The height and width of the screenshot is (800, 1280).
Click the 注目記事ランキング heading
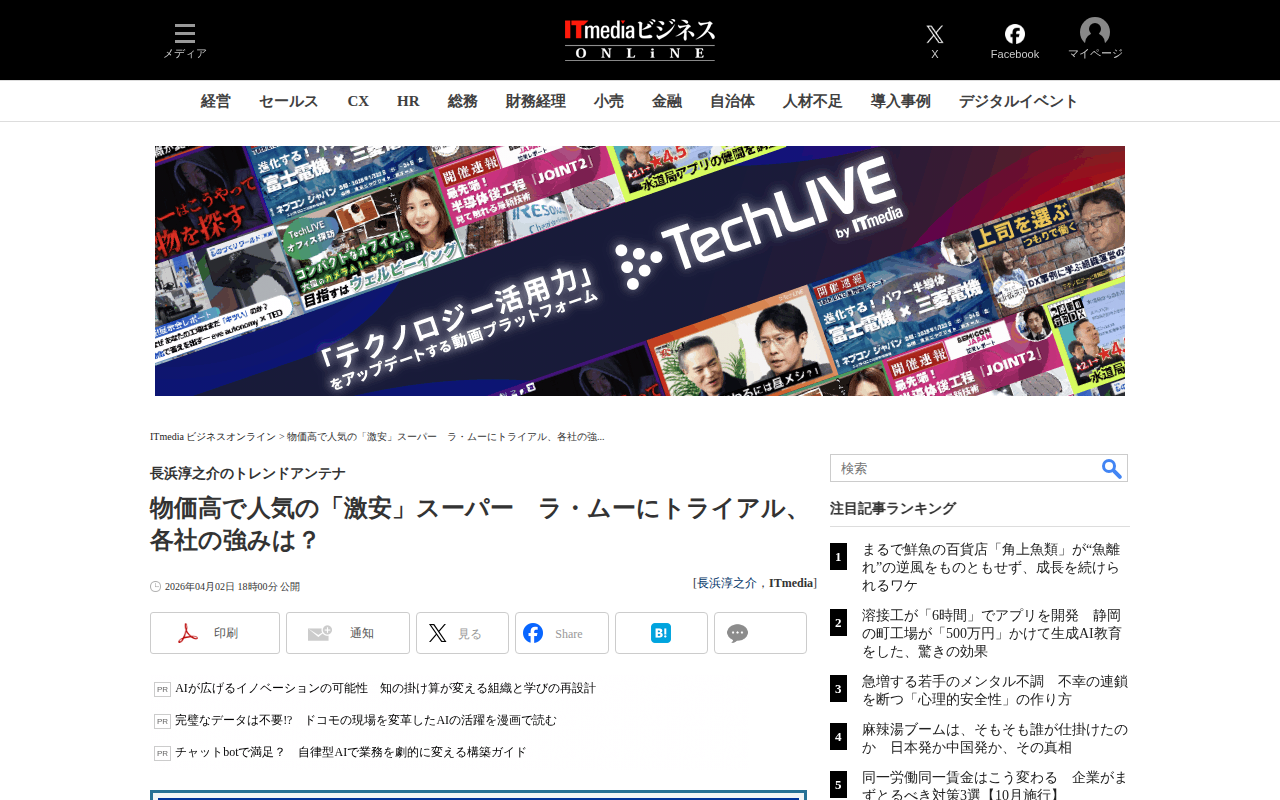click(x=893, y=509)
